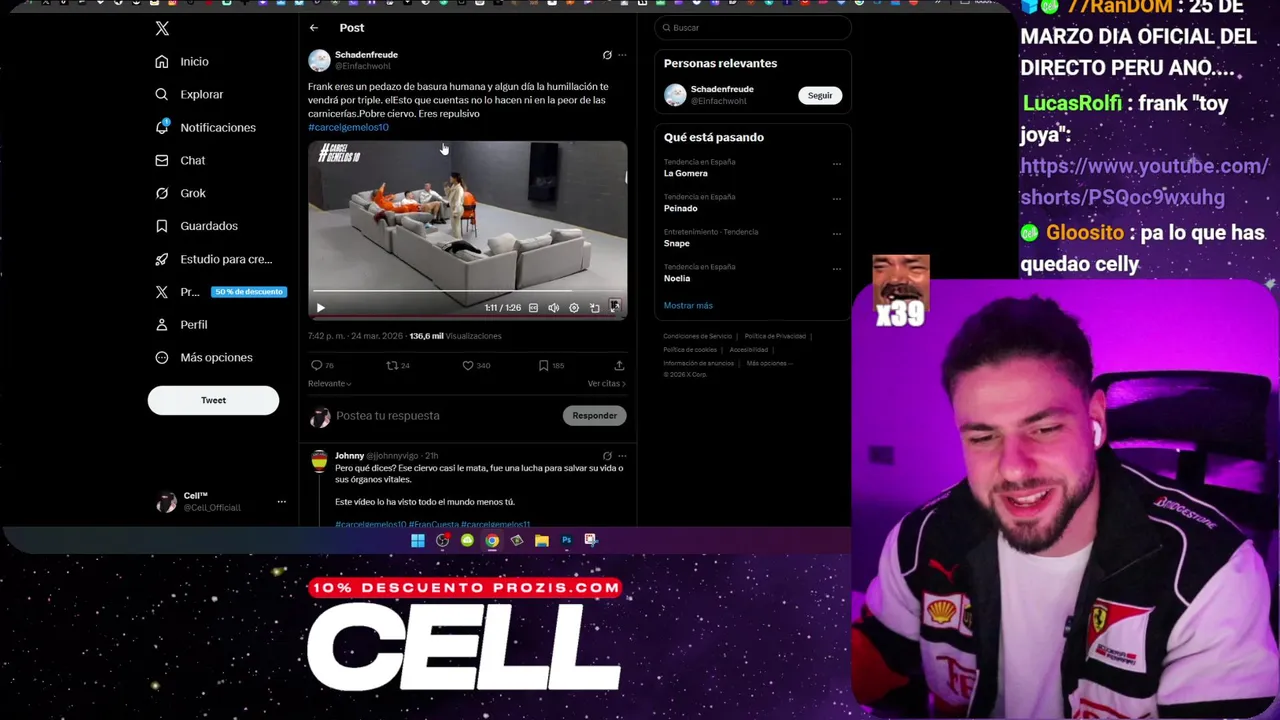Open Premium 50% de descuento item
The image size is (1280, 720).
220,292
